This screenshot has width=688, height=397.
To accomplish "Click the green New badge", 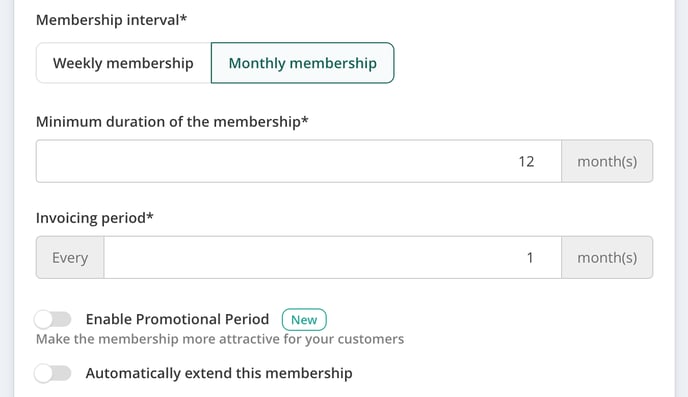I will pyautogui.click(x=304, y=320).
